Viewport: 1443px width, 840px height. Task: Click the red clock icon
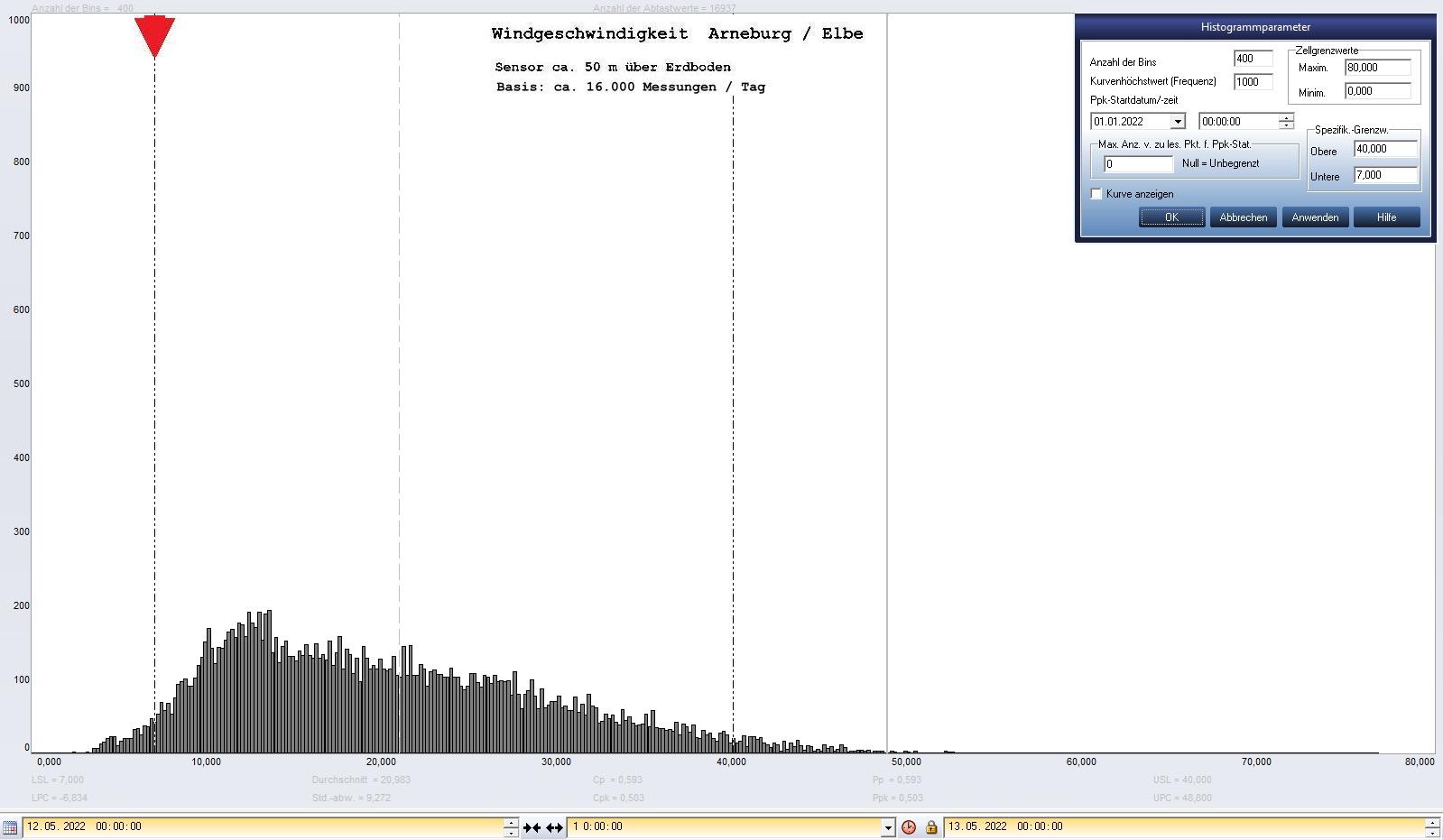909,827
